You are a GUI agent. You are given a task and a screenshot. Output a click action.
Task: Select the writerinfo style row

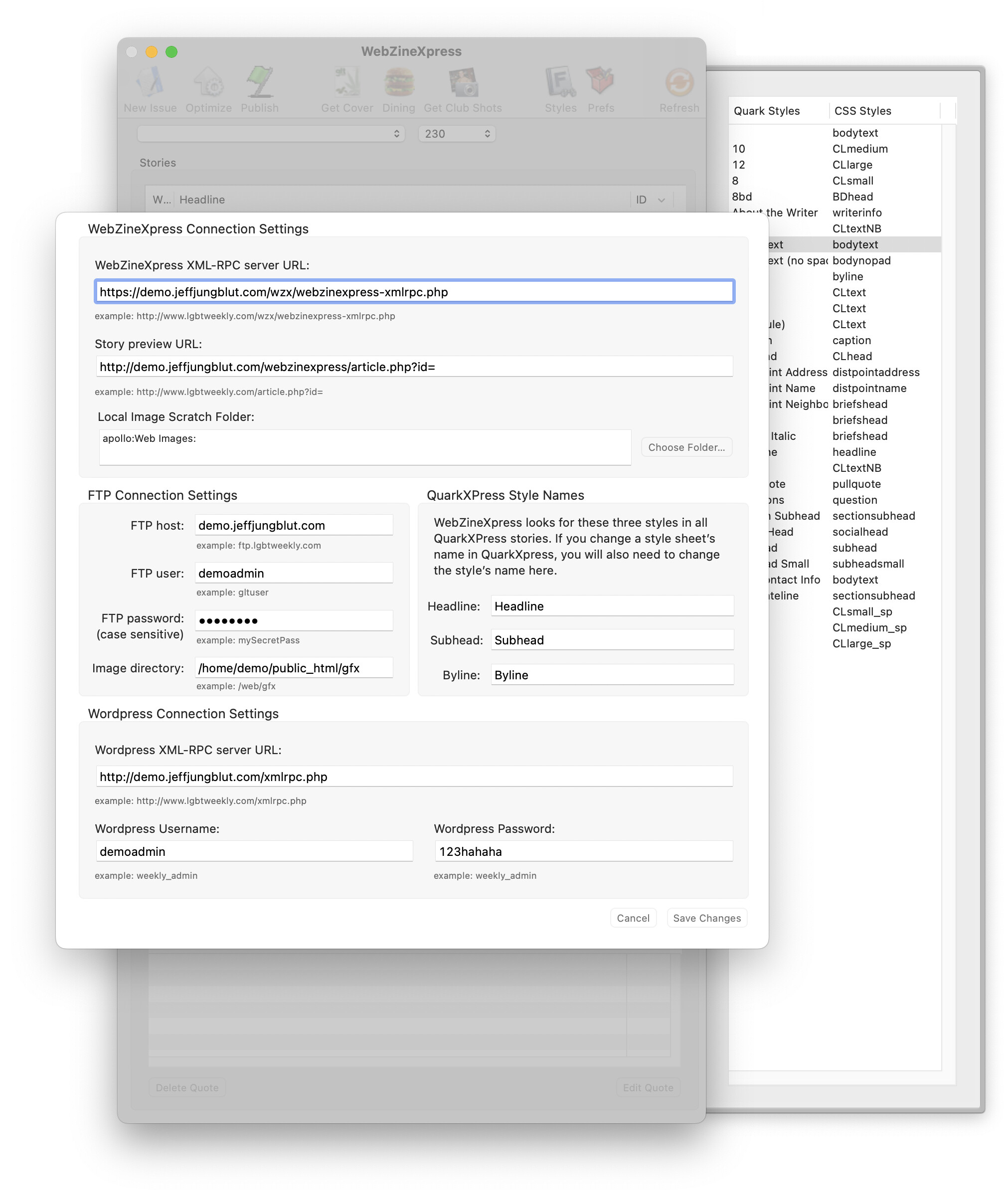point(835,212)
